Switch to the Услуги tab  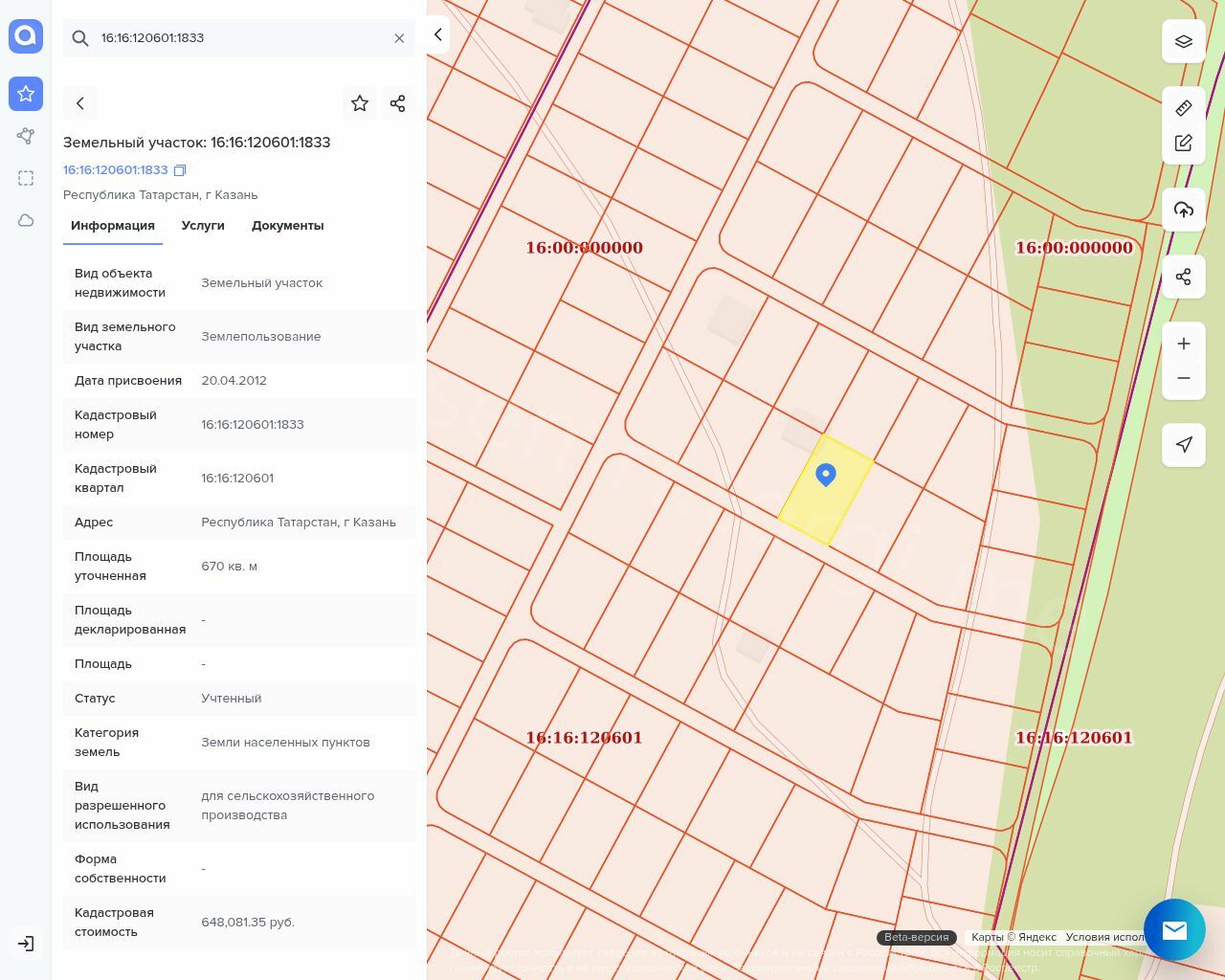(203, 226)
